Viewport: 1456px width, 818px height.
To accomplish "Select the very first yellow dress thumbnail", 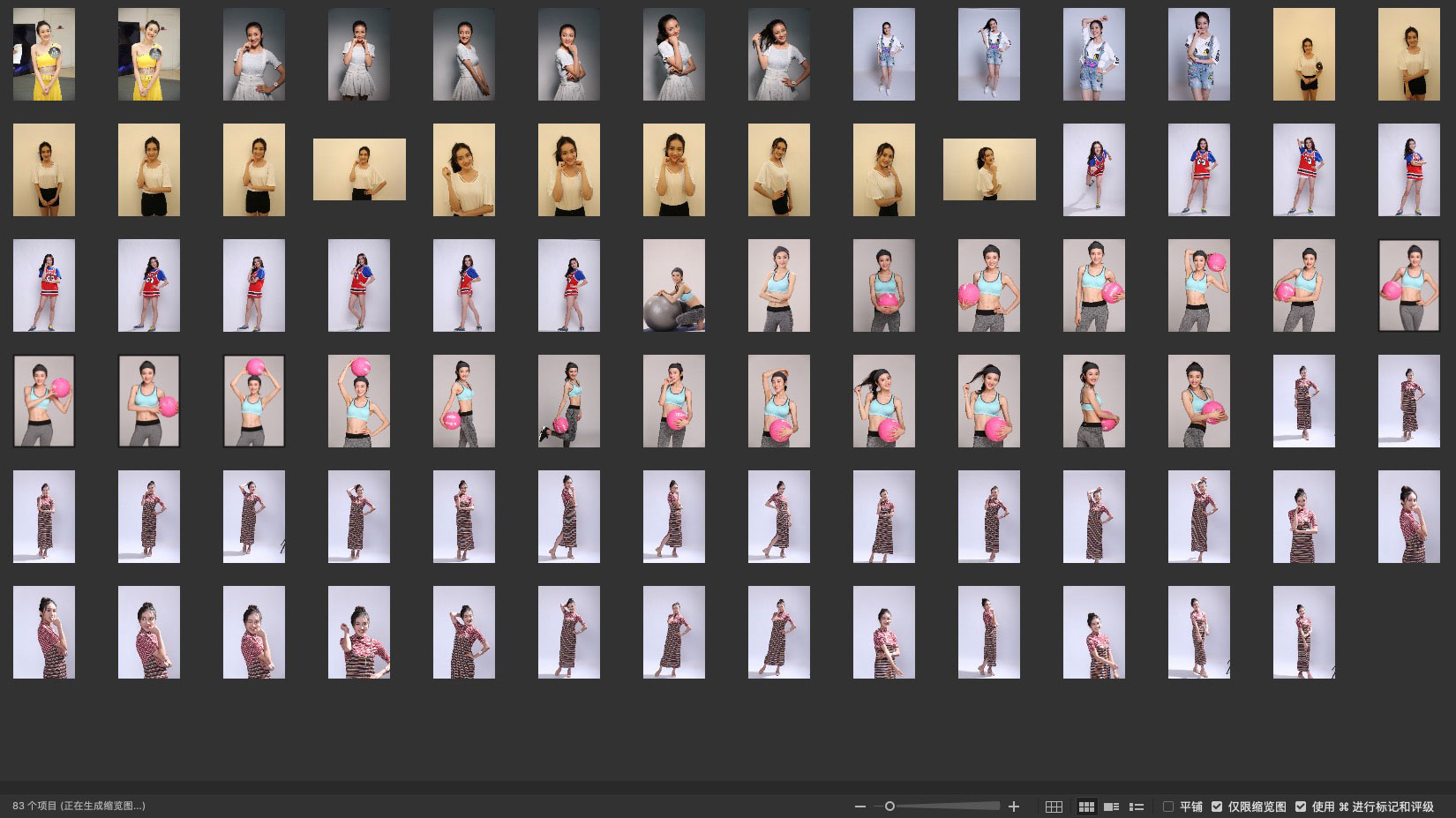I will pyautogui.click(x=44, y=55).
